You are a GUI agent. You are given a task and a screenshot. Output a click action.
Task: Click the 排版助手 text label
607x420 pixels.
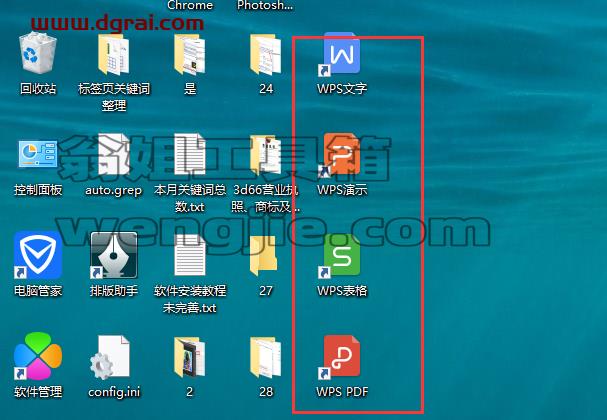tap(114, 290)
